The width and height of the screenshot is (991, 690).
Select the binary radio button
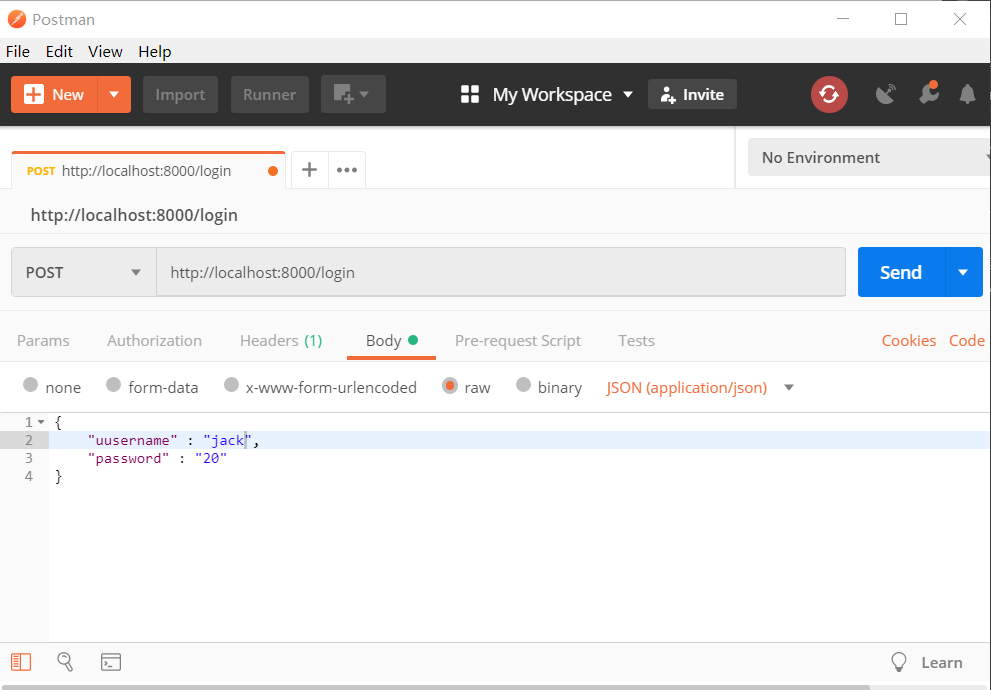point(523,385)
